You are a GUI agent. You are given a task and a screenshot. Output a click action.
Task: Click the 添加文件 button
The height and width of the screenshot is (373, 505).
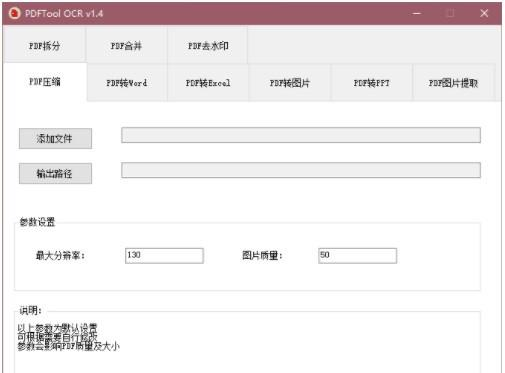[55, 138]
